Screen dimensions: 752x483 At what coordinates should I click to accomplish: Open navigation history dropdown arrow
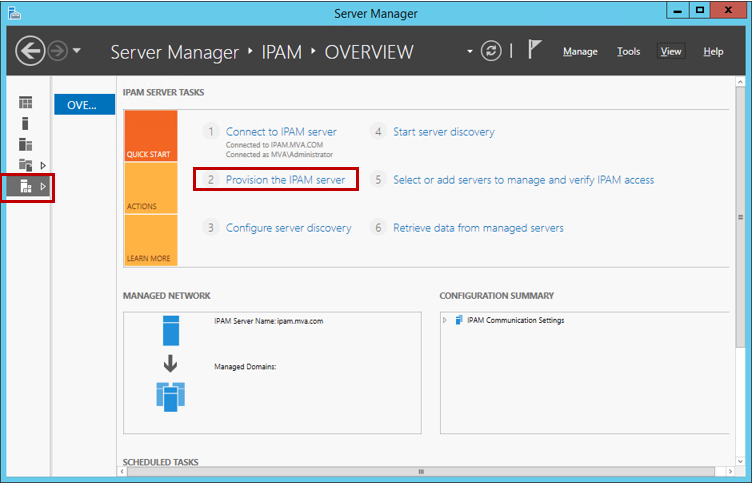point(77,50)
